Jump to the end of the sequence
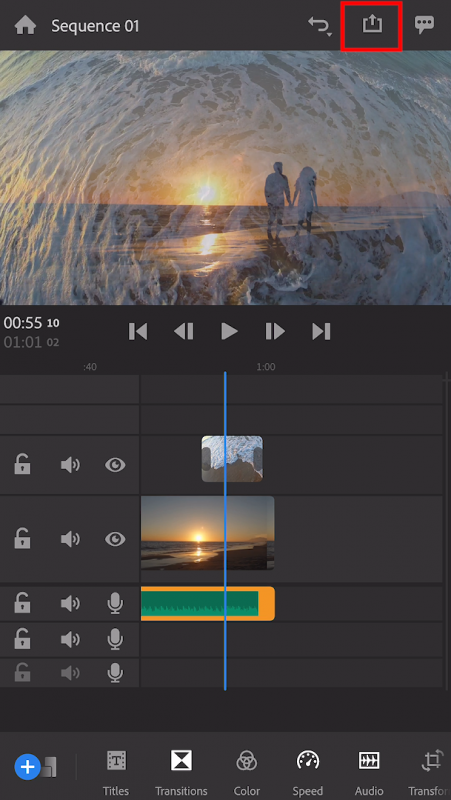The image size is (451, 800). coord(321,332)
